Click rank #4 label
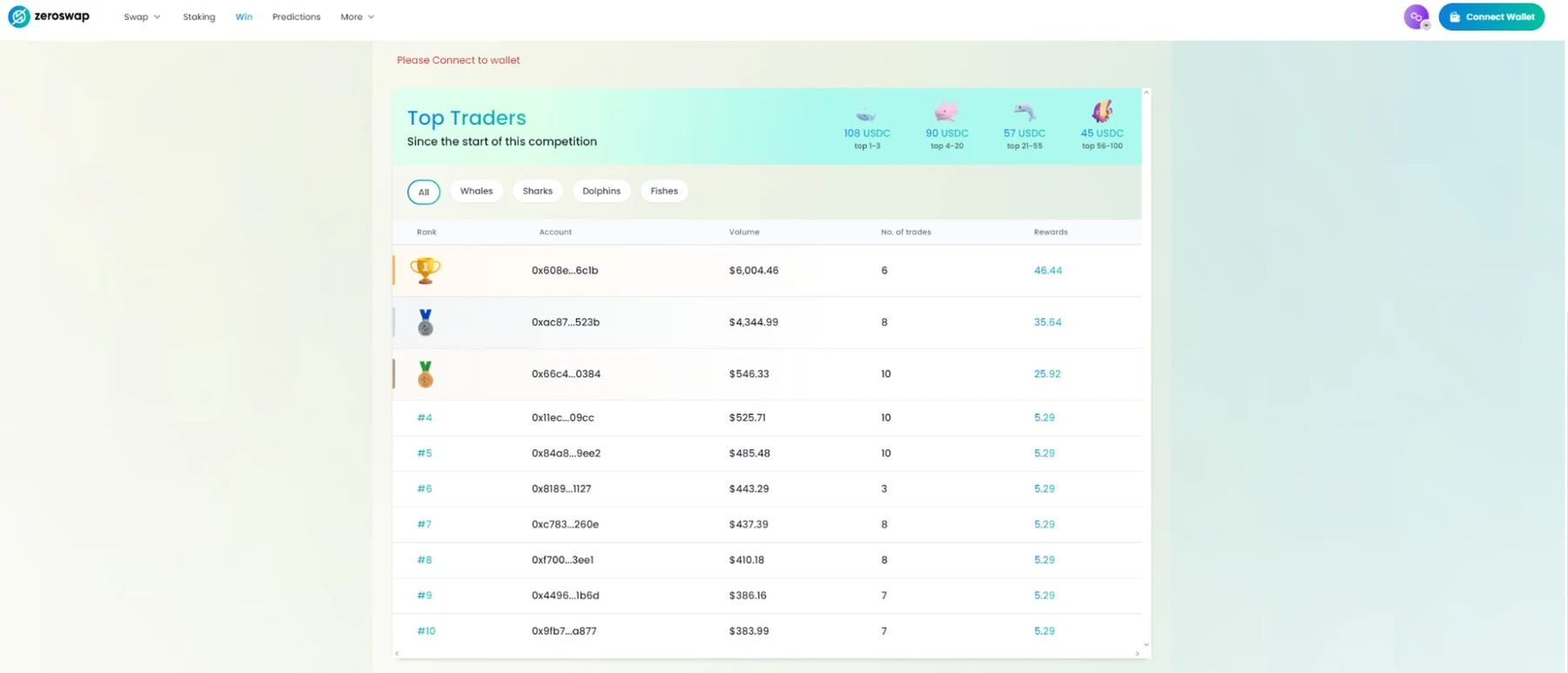 pyautogui.click(x=424, y=418)
